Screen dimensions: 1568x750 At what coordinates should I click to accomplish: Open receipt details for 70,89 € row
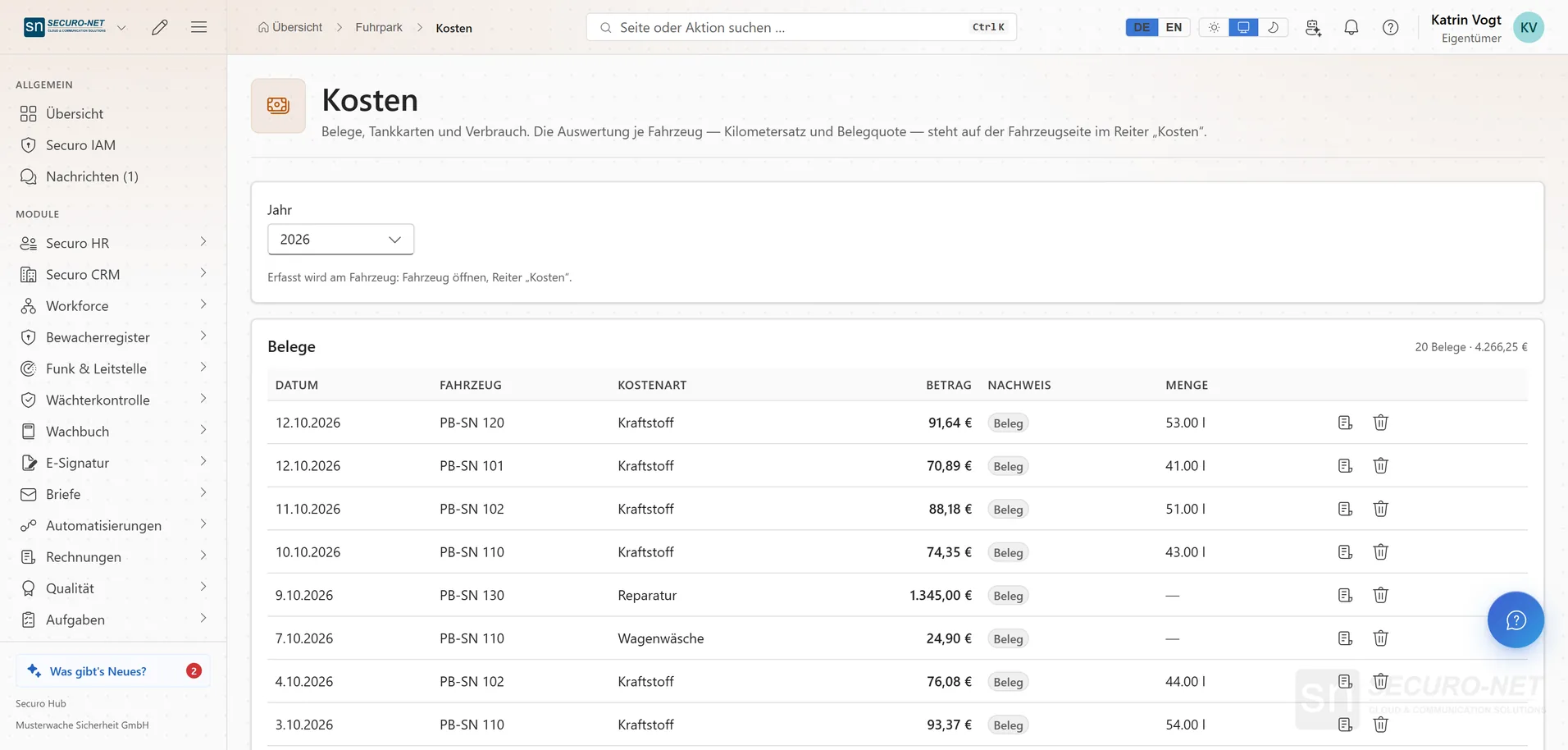1345,466
